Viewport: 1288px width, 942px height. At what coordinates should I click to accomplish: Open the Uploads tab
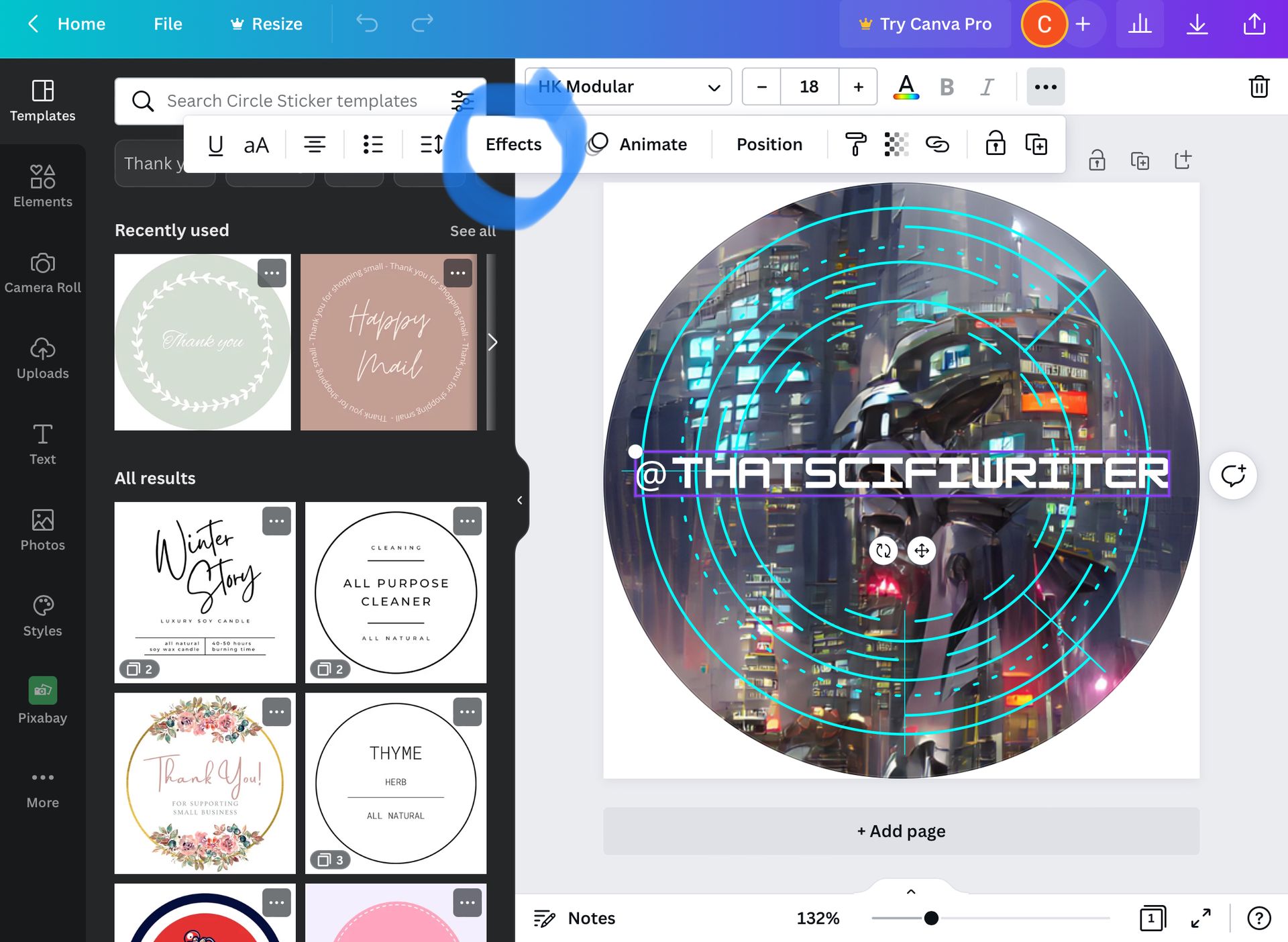[x=43, y=358]
